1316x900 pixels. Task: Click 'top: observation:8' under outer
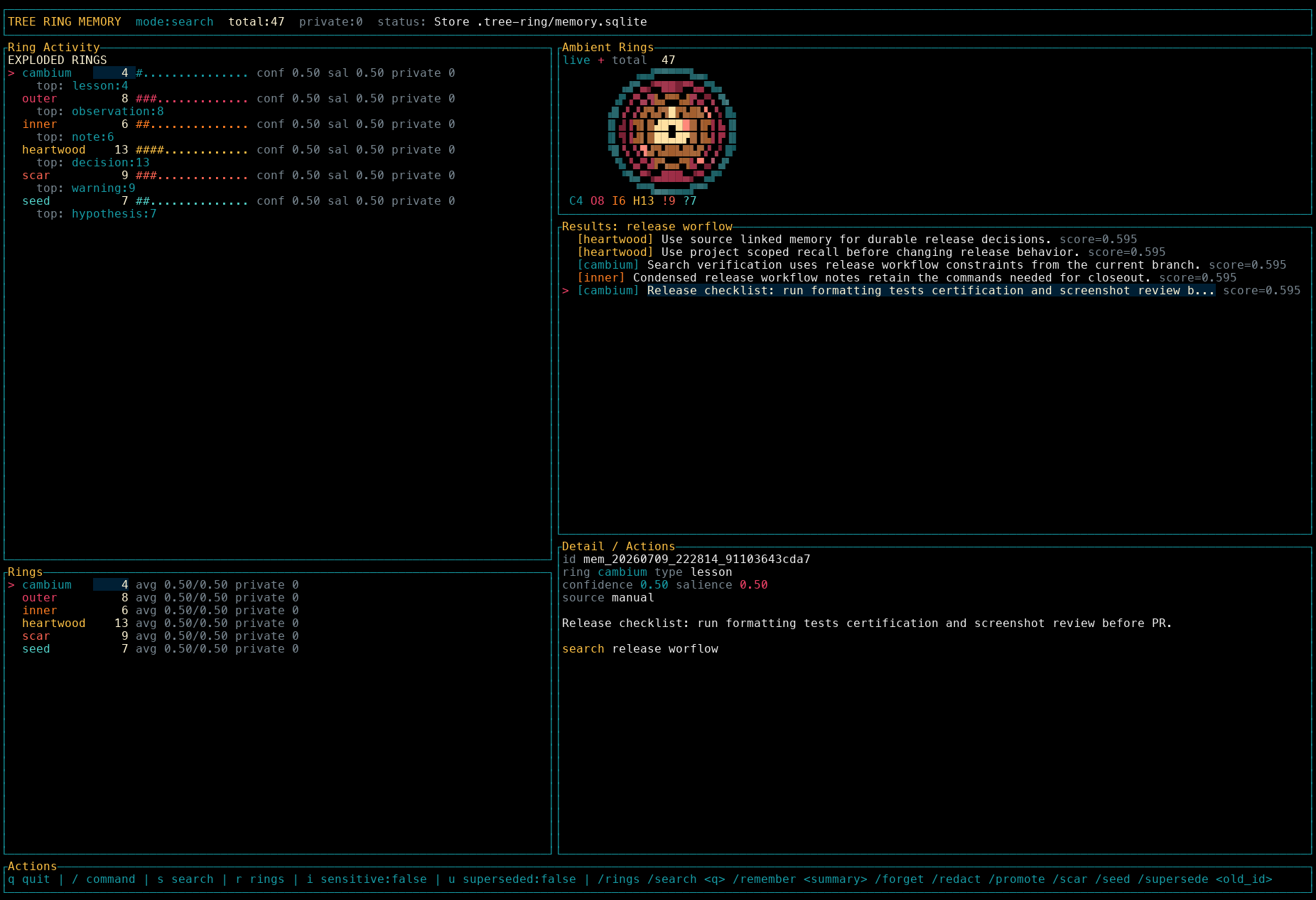(x=100, y=112)
